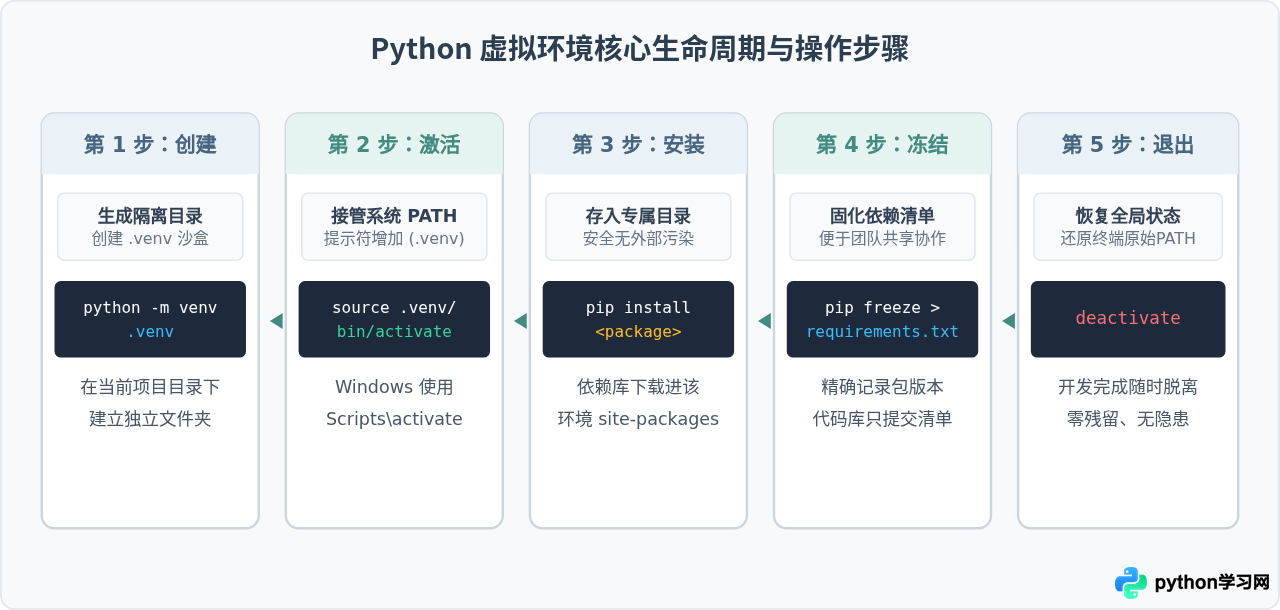Select the 第 5 步：退出 header
Viewport: 1280px width, 610px height.
1128,144
